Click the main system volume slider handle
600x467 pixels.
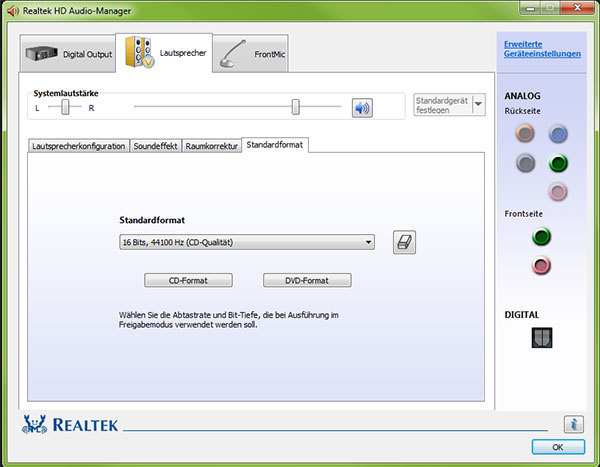tap(295, 107)
